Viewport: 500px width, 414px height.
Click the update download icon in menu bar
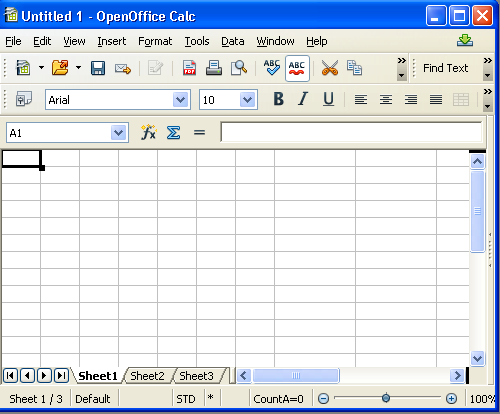(x=465, y=40)
